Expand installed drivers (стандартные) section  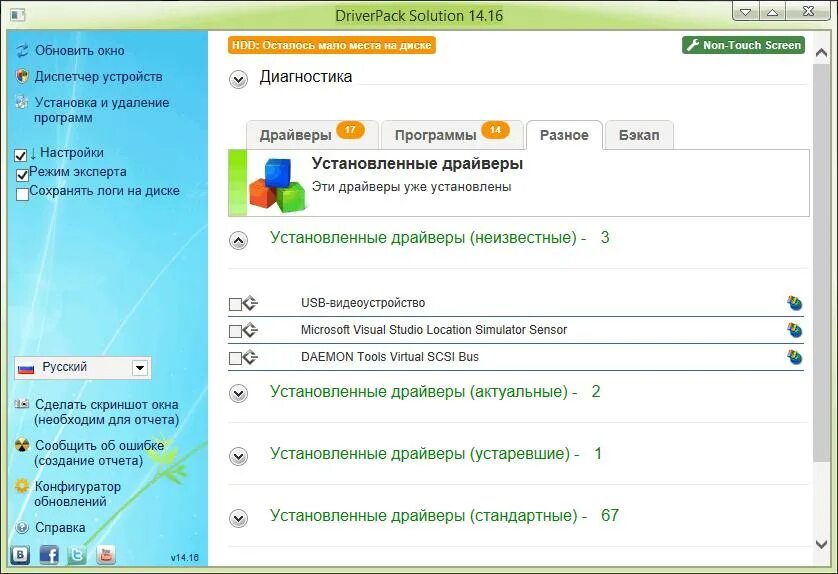(238, 518)
